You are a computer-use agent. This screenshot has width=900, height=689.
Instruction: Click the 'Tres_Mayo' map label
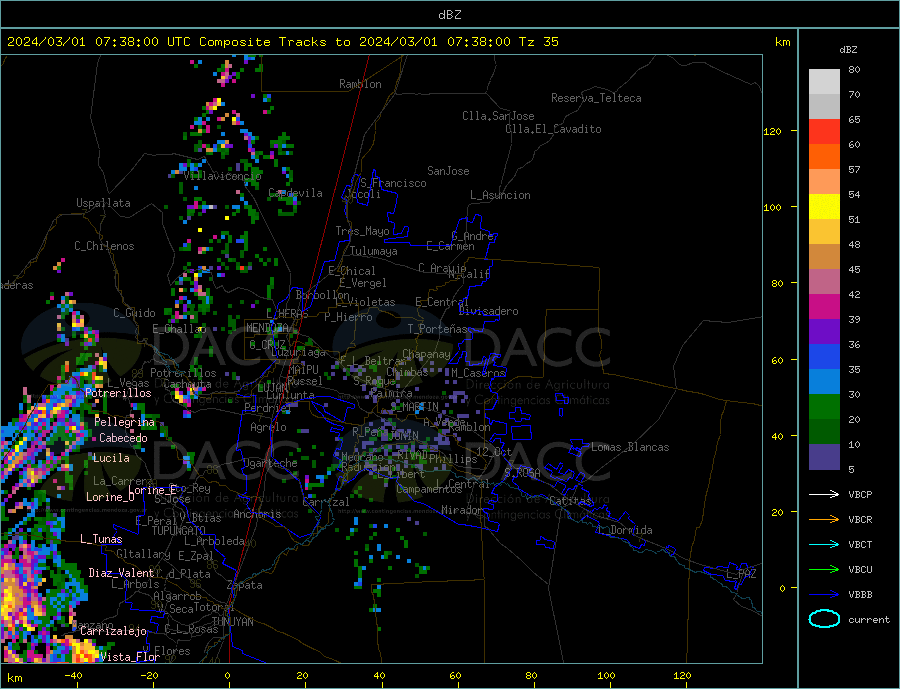(362, 231)
